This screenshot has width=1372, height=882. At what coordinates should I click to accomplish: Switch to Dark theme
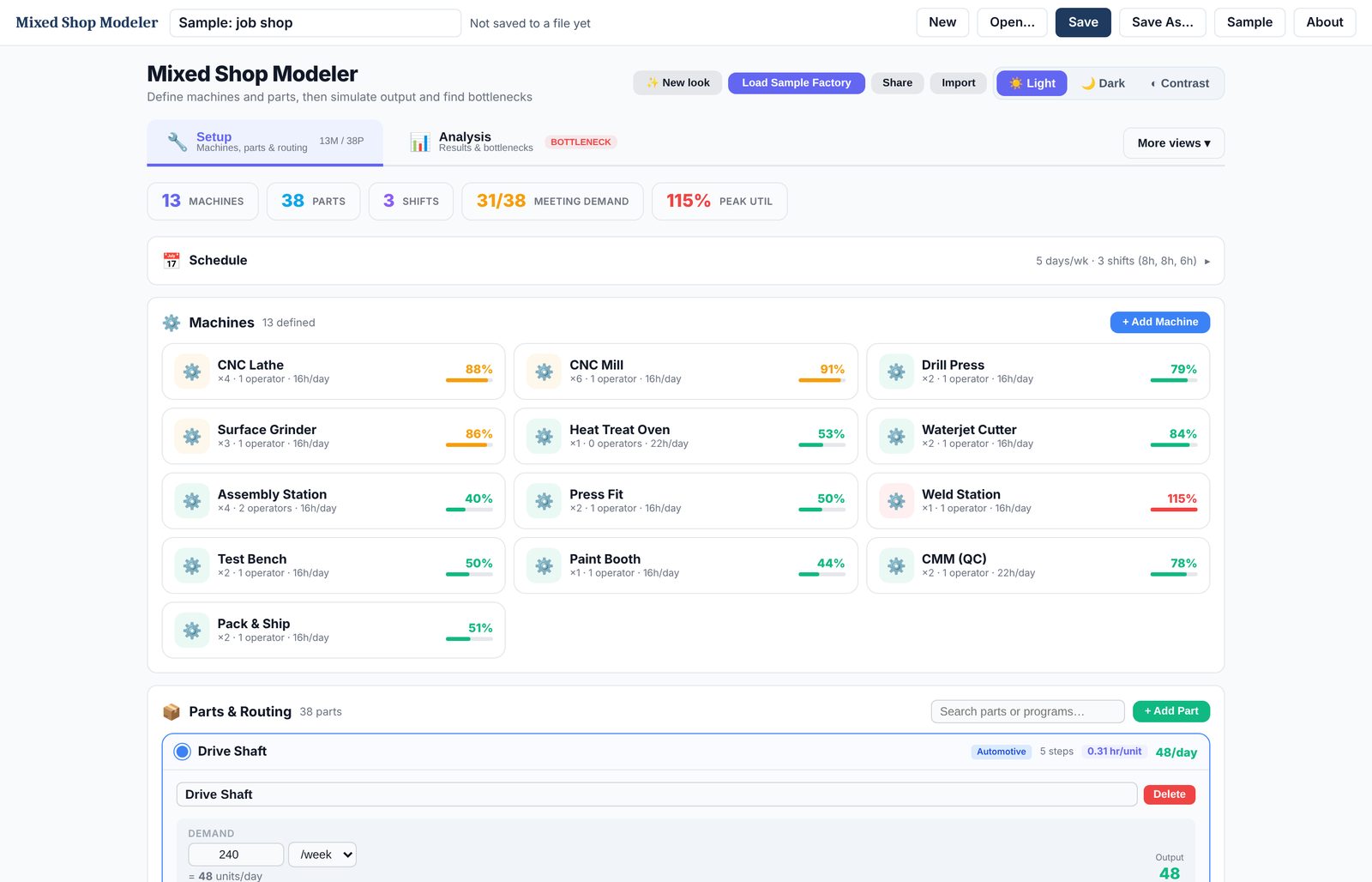[x=1103, y=83]
